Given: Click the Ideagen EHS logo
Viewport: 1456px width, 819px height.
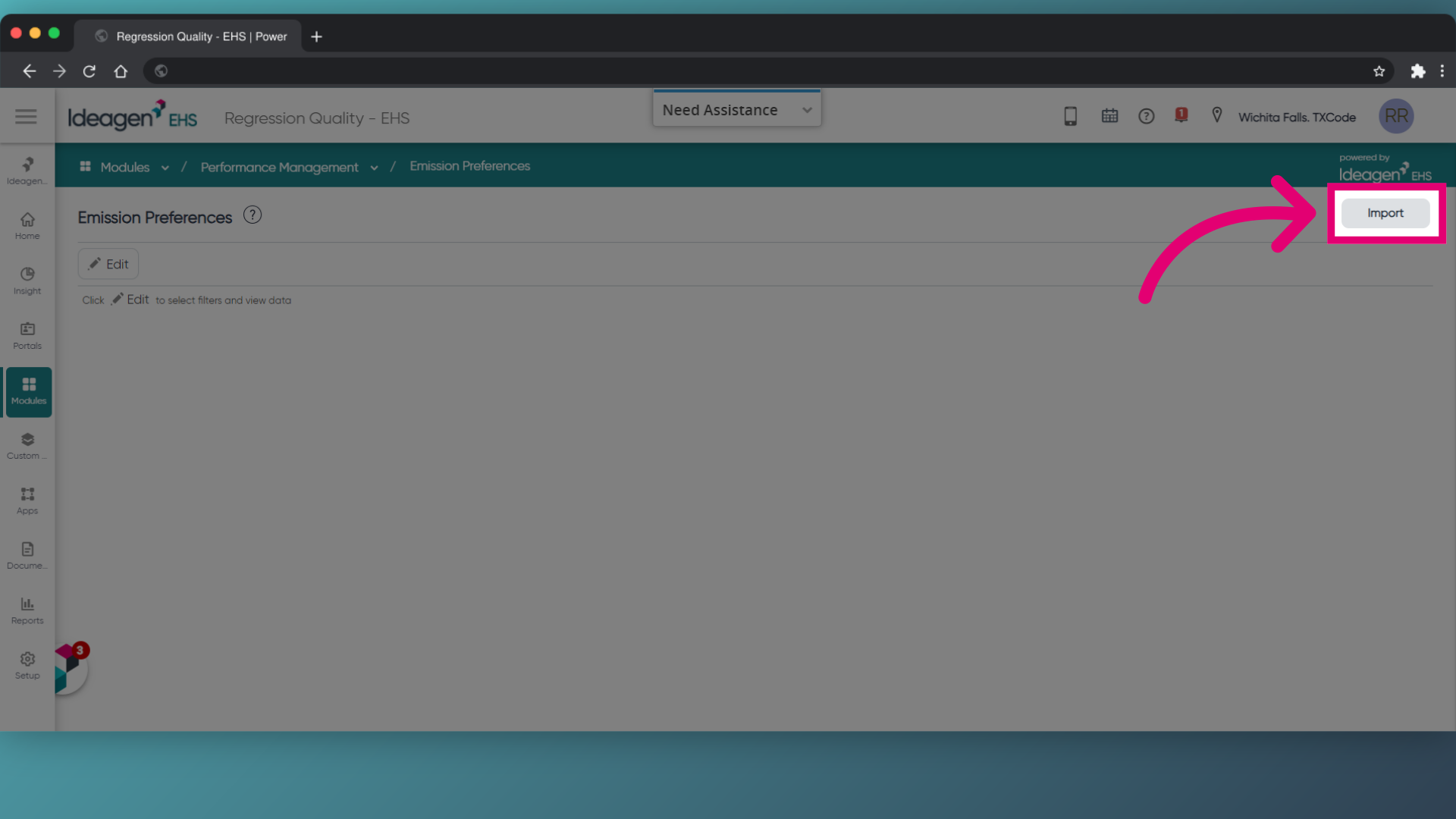Looking at the screenshot, I should click(133, 116).
